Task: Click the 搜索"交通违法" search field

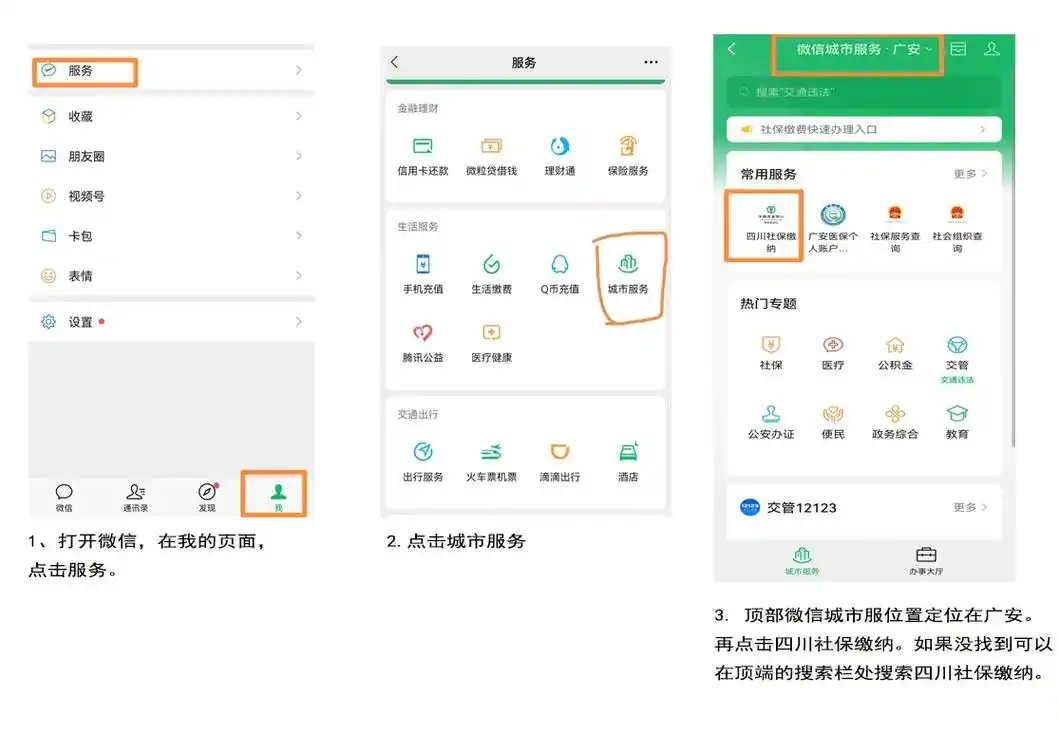Action: click(864, 92)
